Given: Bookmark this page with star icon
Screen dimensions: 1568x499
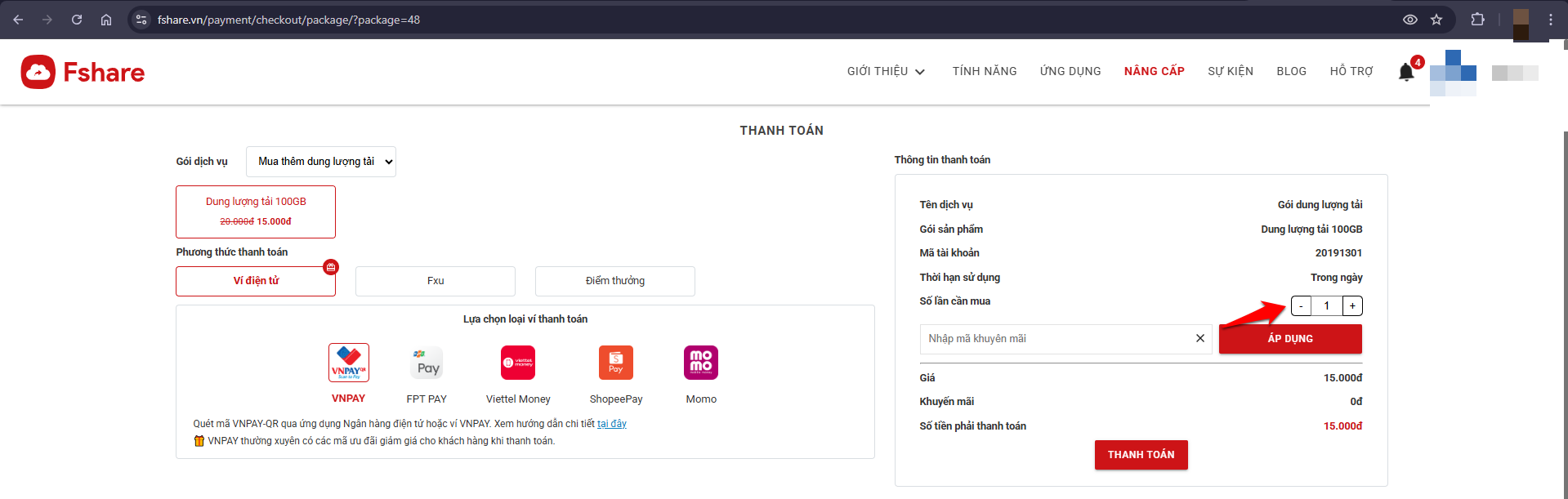Looking at the screenshot, I should pos(1436,20).
